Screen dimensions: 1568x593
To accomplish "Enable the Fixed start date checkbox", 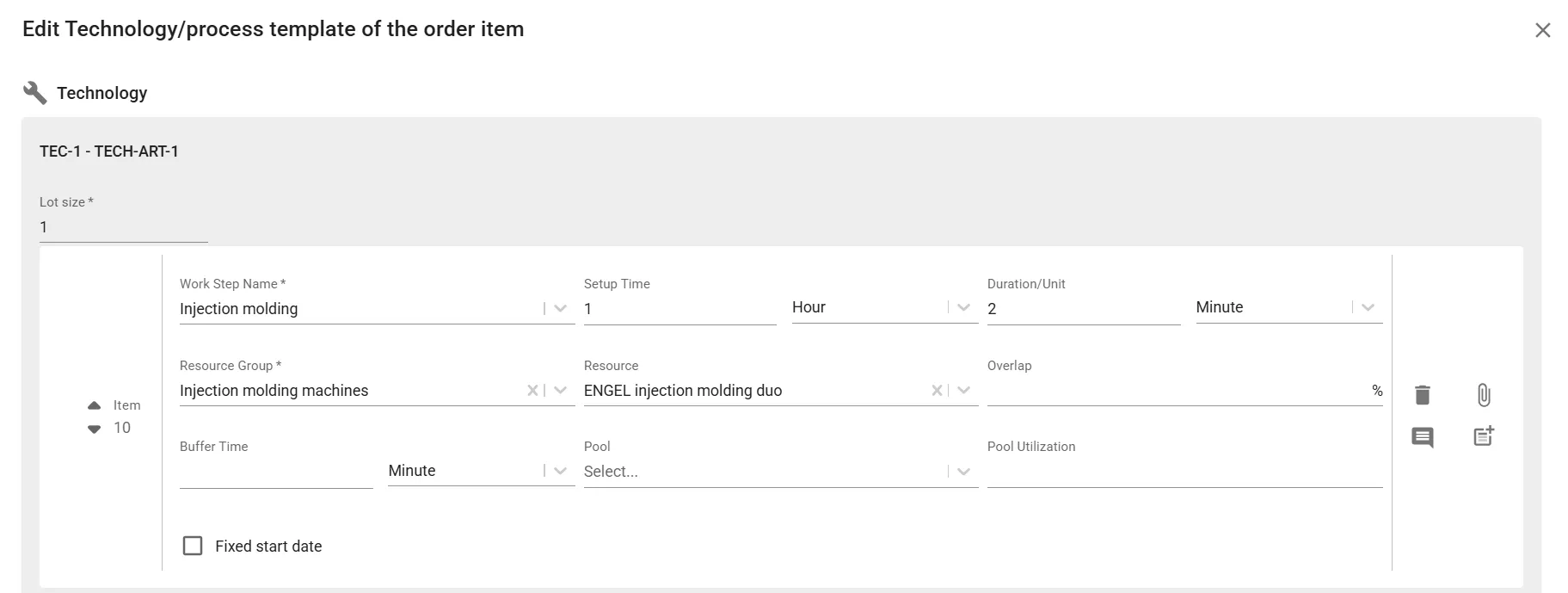I will [x=193, y=546].
